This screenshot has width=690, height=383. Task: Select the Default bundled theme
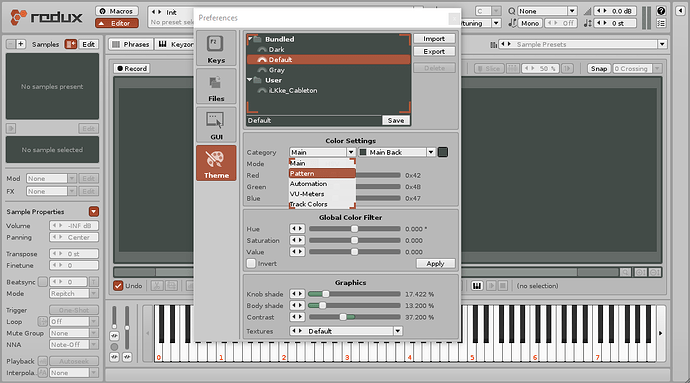(328, 59)
